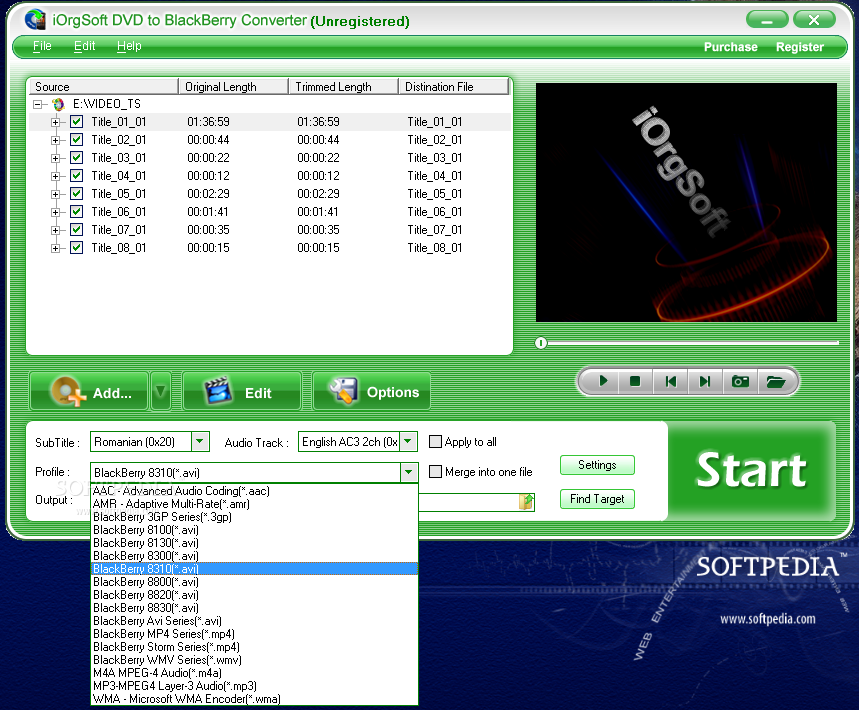Click the Purchase link
This screenshot has width=859, height=710.
point(730,47)
